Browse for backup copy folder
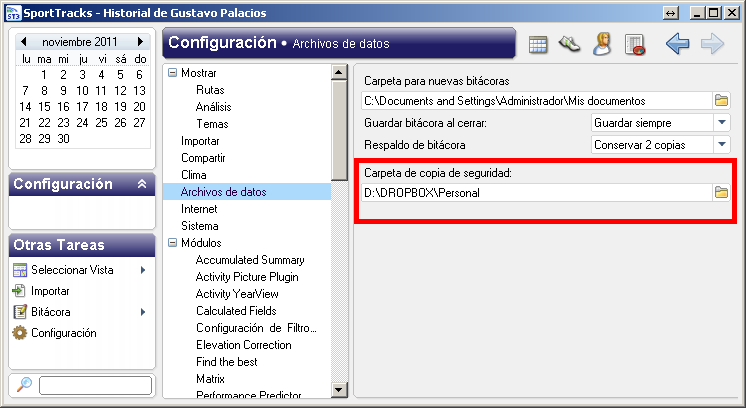Viewport: 746px width, 408px height. 721,193
